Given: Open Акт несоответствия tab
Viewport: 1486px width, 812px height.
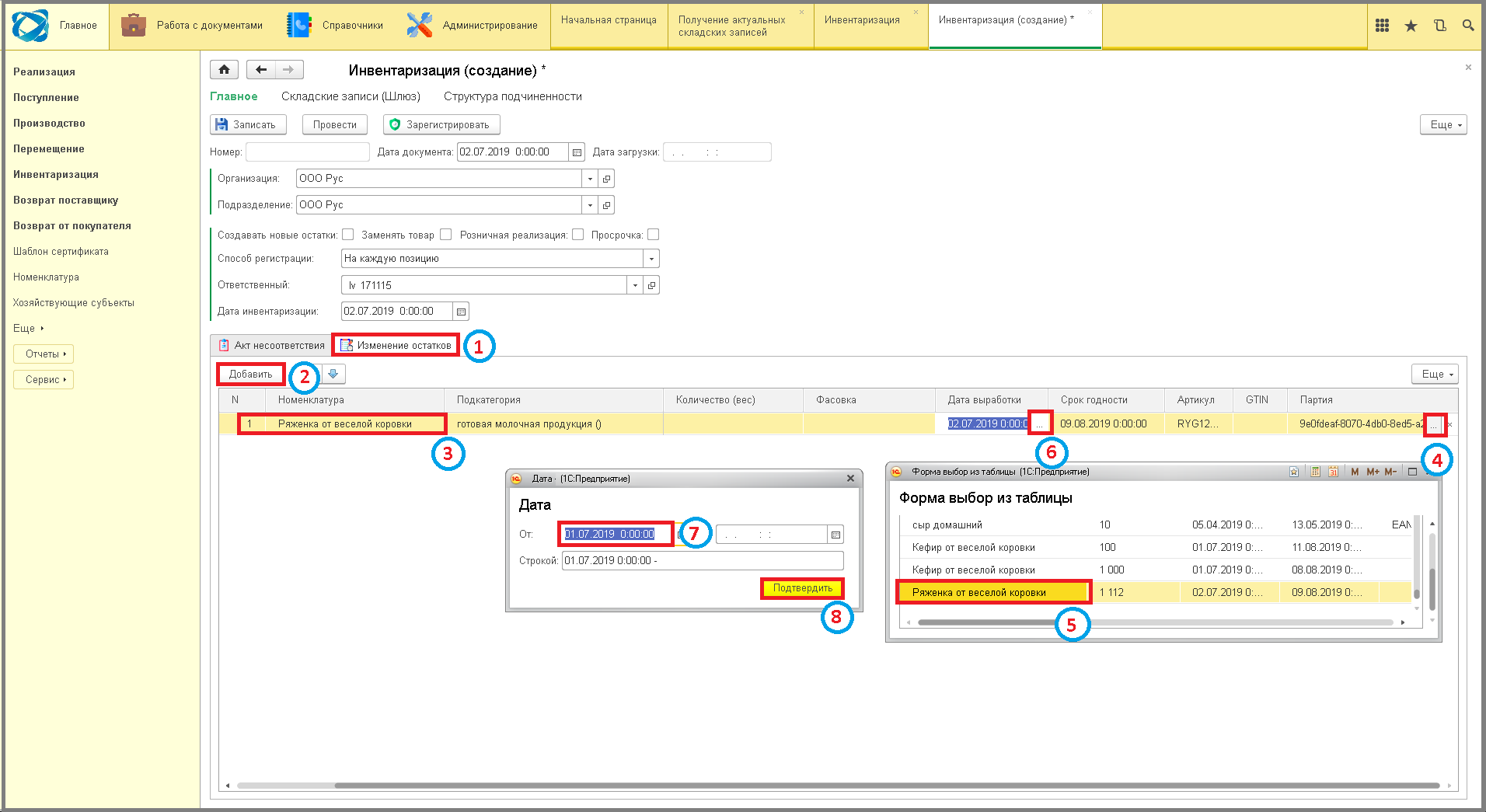Looking at the screenshot, I should click(271, 346).
